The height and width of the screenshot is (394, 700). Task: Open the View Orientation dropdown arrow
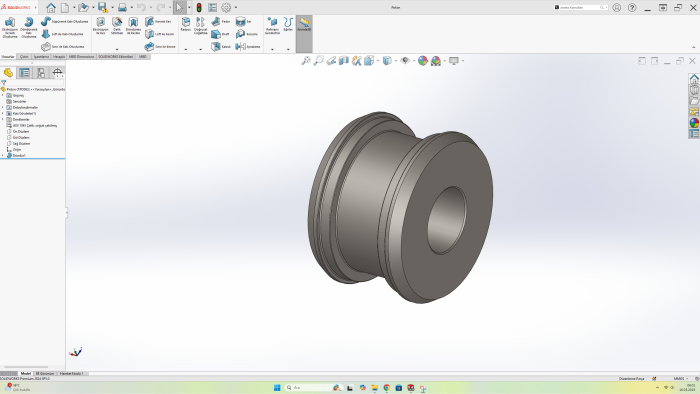tap(378, 61)
